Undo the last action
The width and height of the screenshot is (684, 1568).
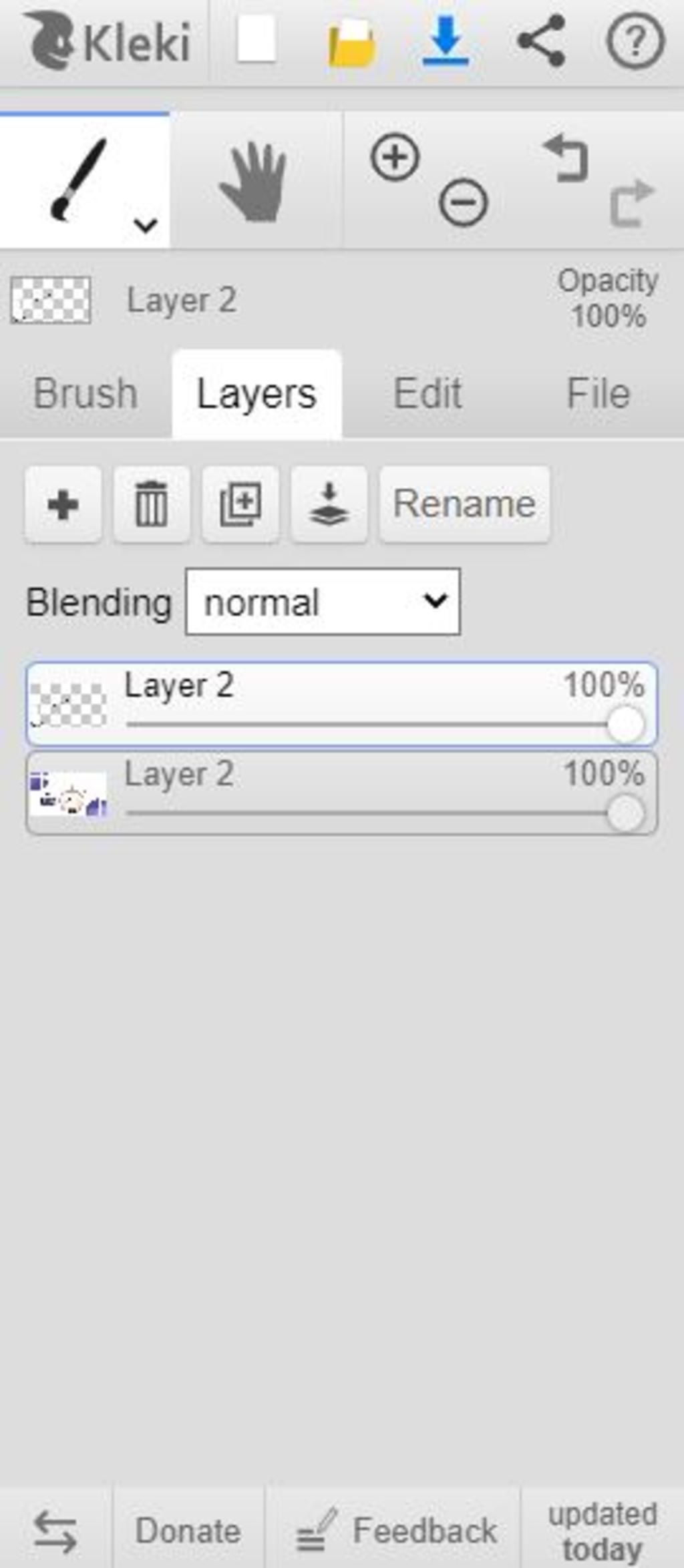click(566, 159)
